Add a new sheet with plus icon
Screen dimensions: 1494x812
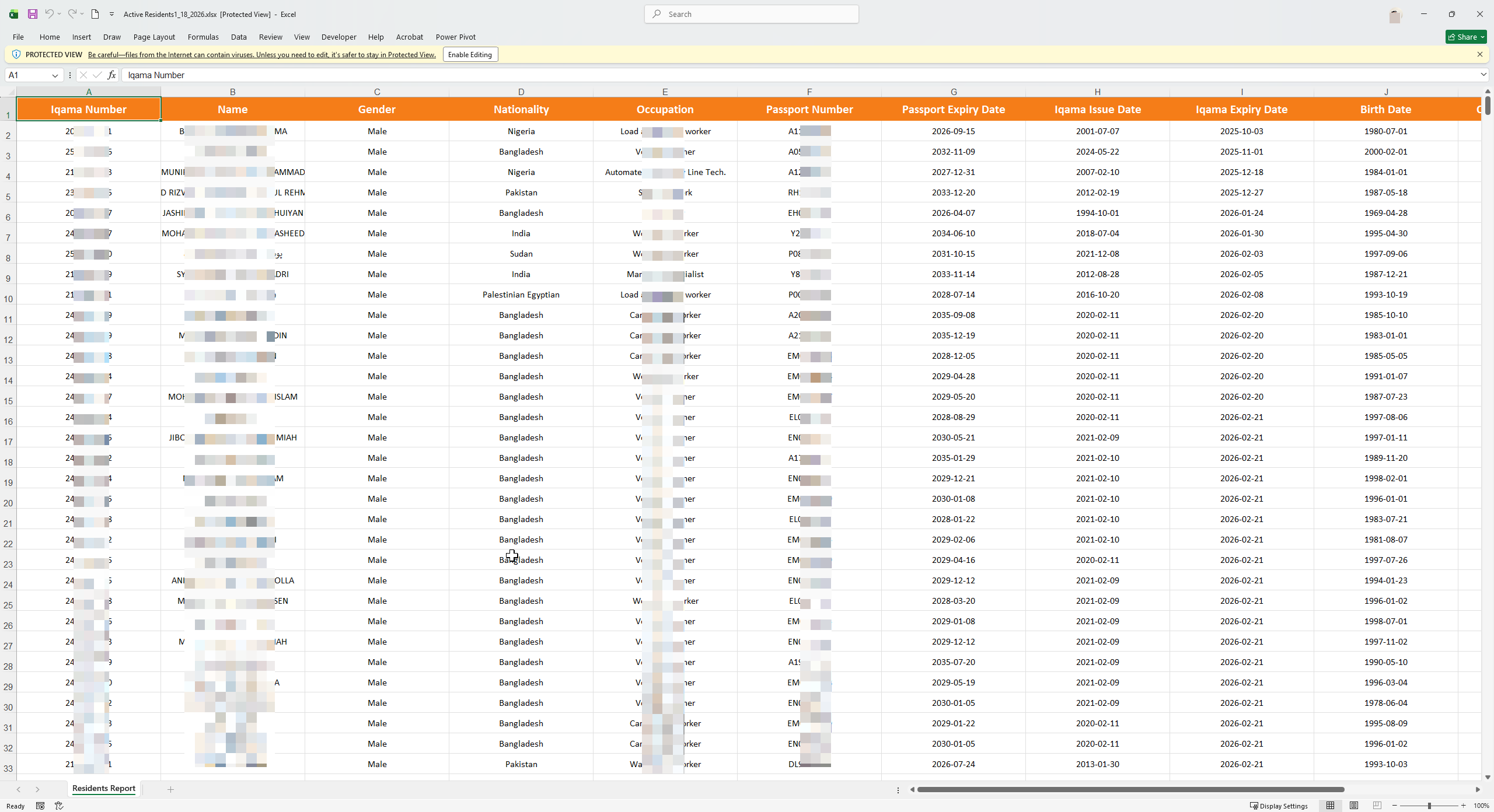tap(170, 789)
